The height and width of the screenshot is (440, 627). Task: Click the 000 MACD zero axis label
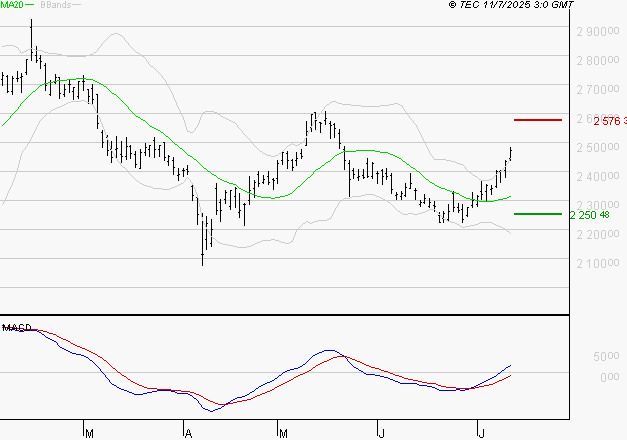(609, 377)
